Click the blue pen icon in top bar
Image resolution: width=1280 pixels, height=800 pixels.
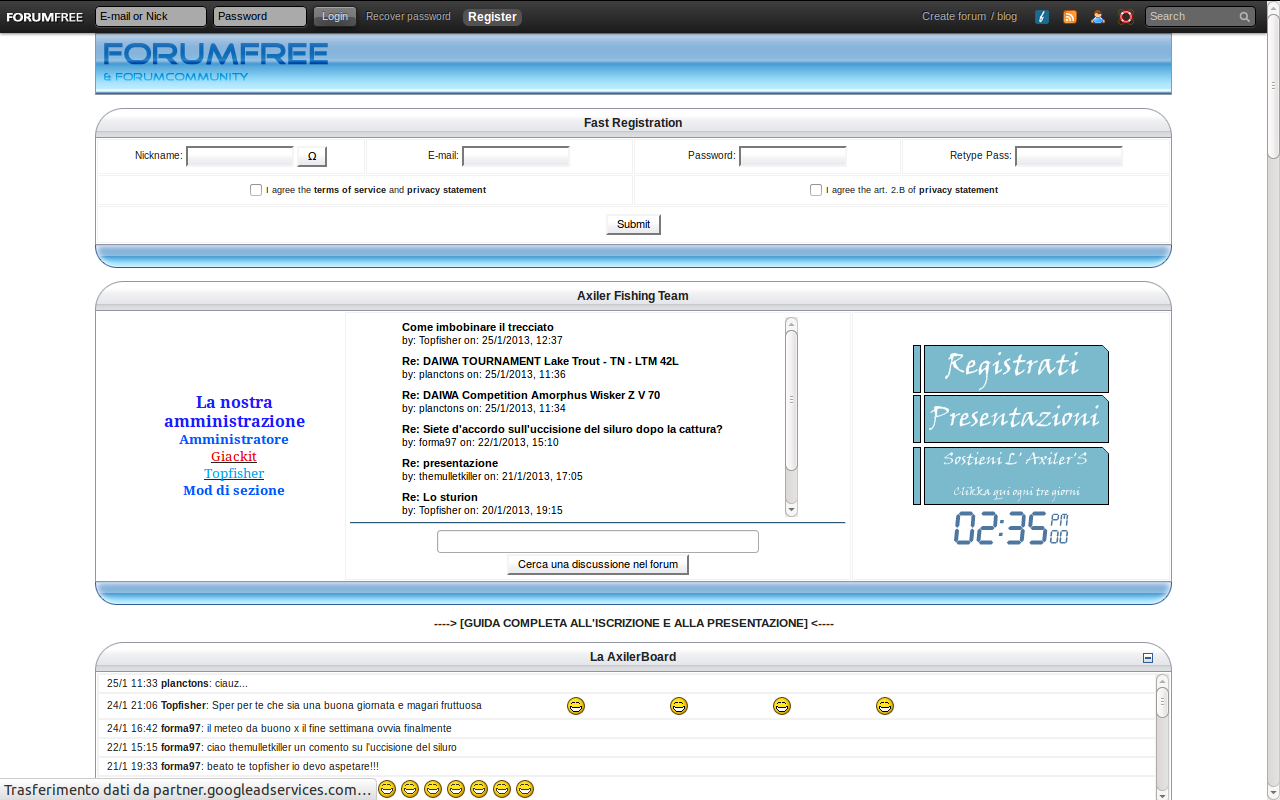click(1042, 17)
